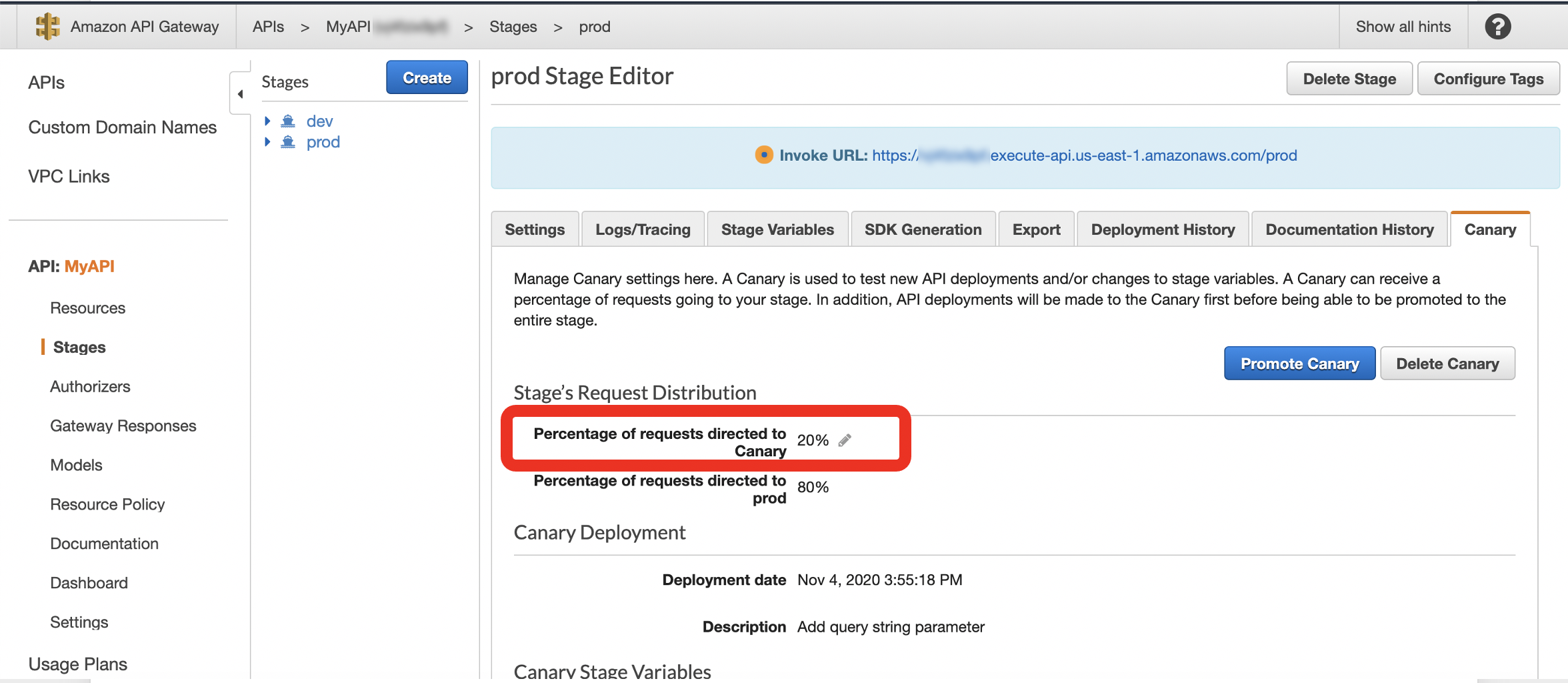Click the Amazon API Gateway logo icon
Viewport: 1568px width, 683px height.
point(47,27)
